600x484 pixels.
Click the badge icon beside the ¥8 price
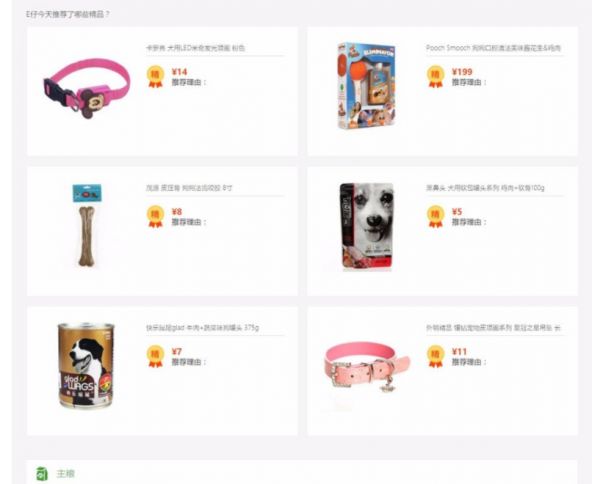[x=155, y=217]
